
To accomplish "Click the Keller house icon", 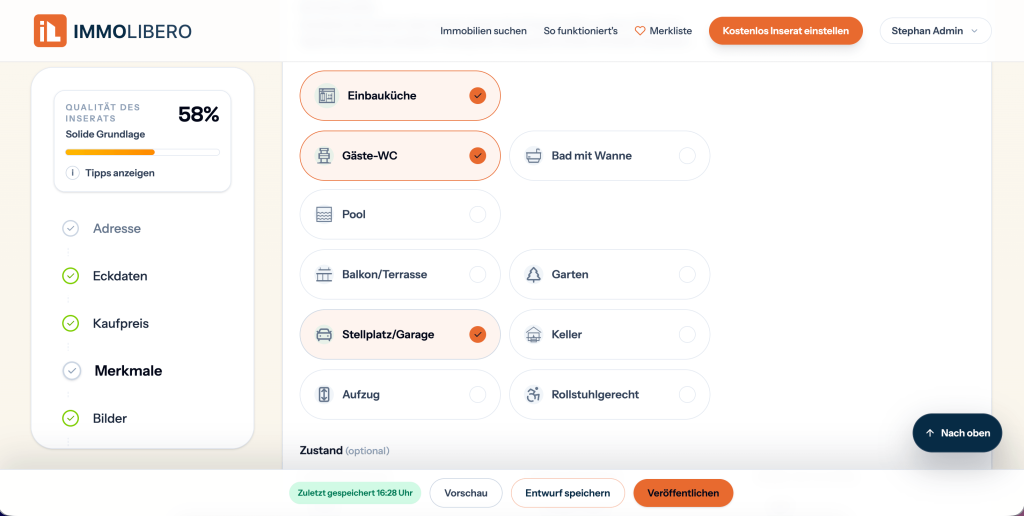I will click(x=534, y=335).
